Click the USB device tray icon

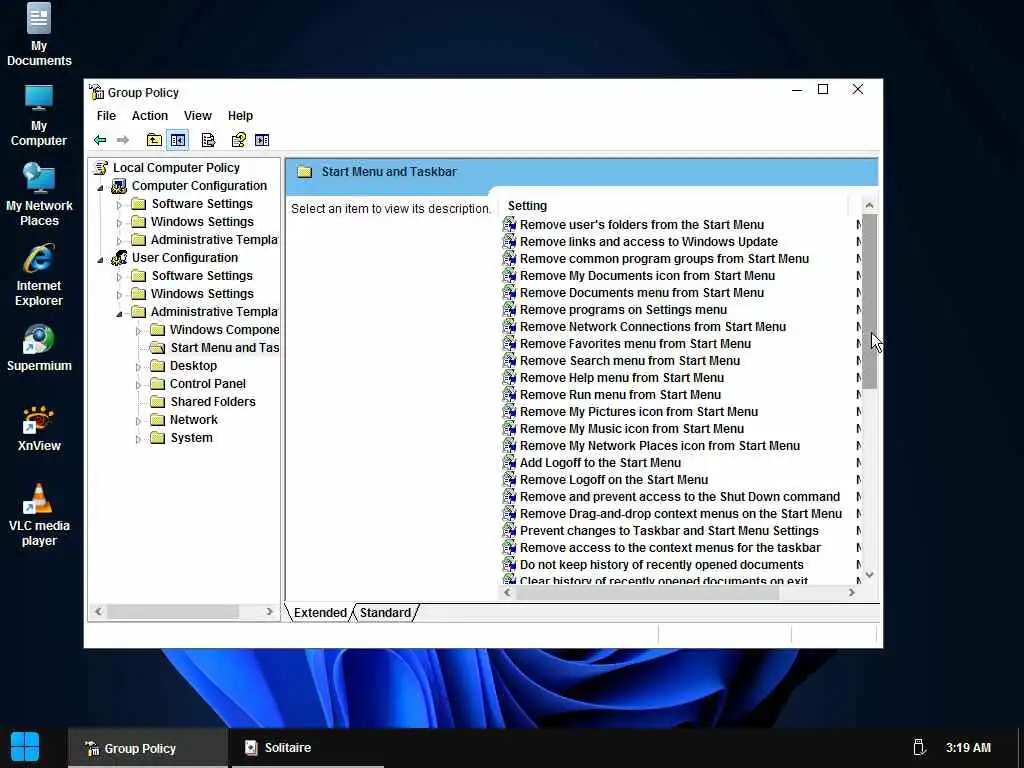click(x=919, y=747)
